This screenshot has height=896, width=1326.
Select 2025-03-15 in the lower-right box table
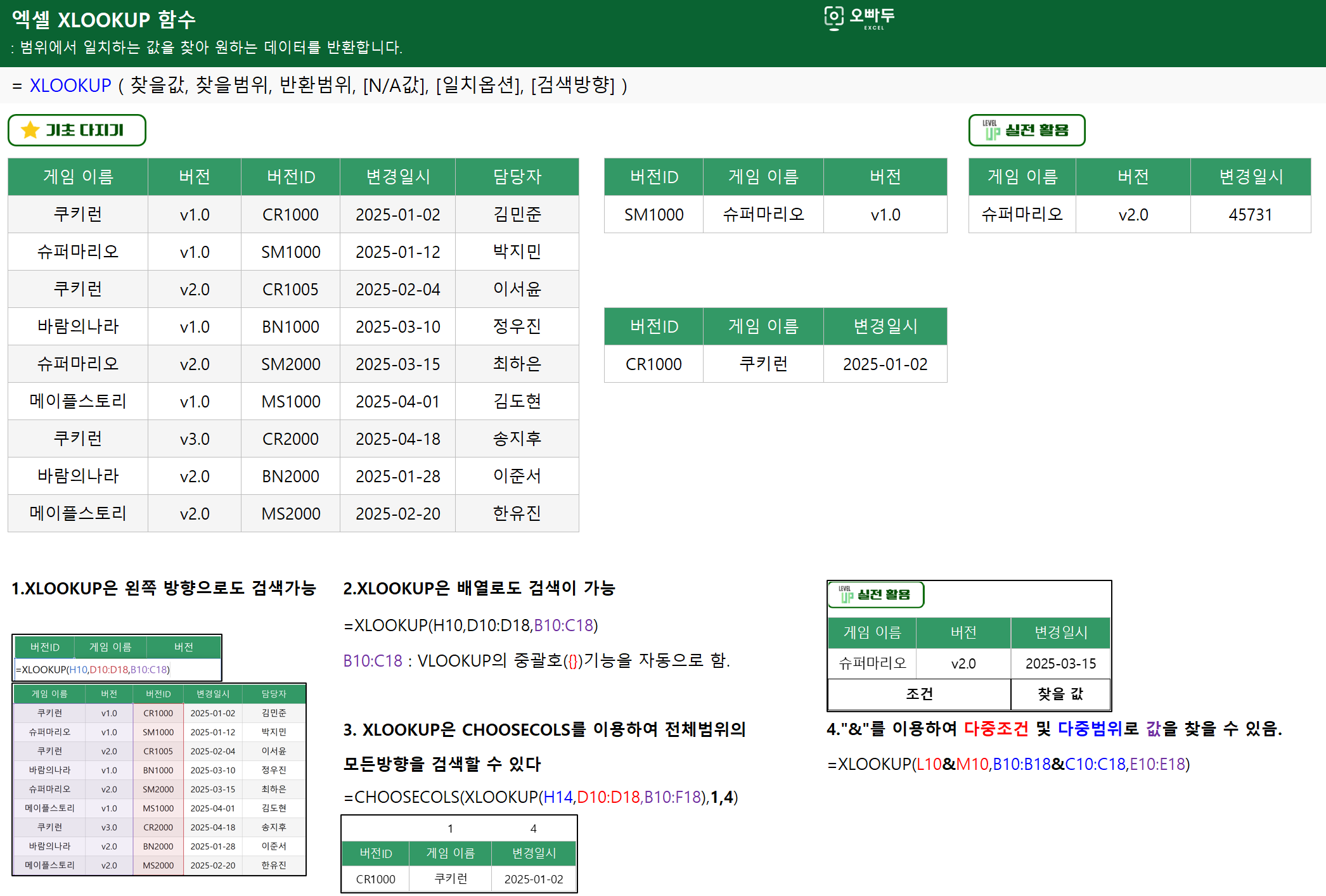click(x=1060, y=663)
